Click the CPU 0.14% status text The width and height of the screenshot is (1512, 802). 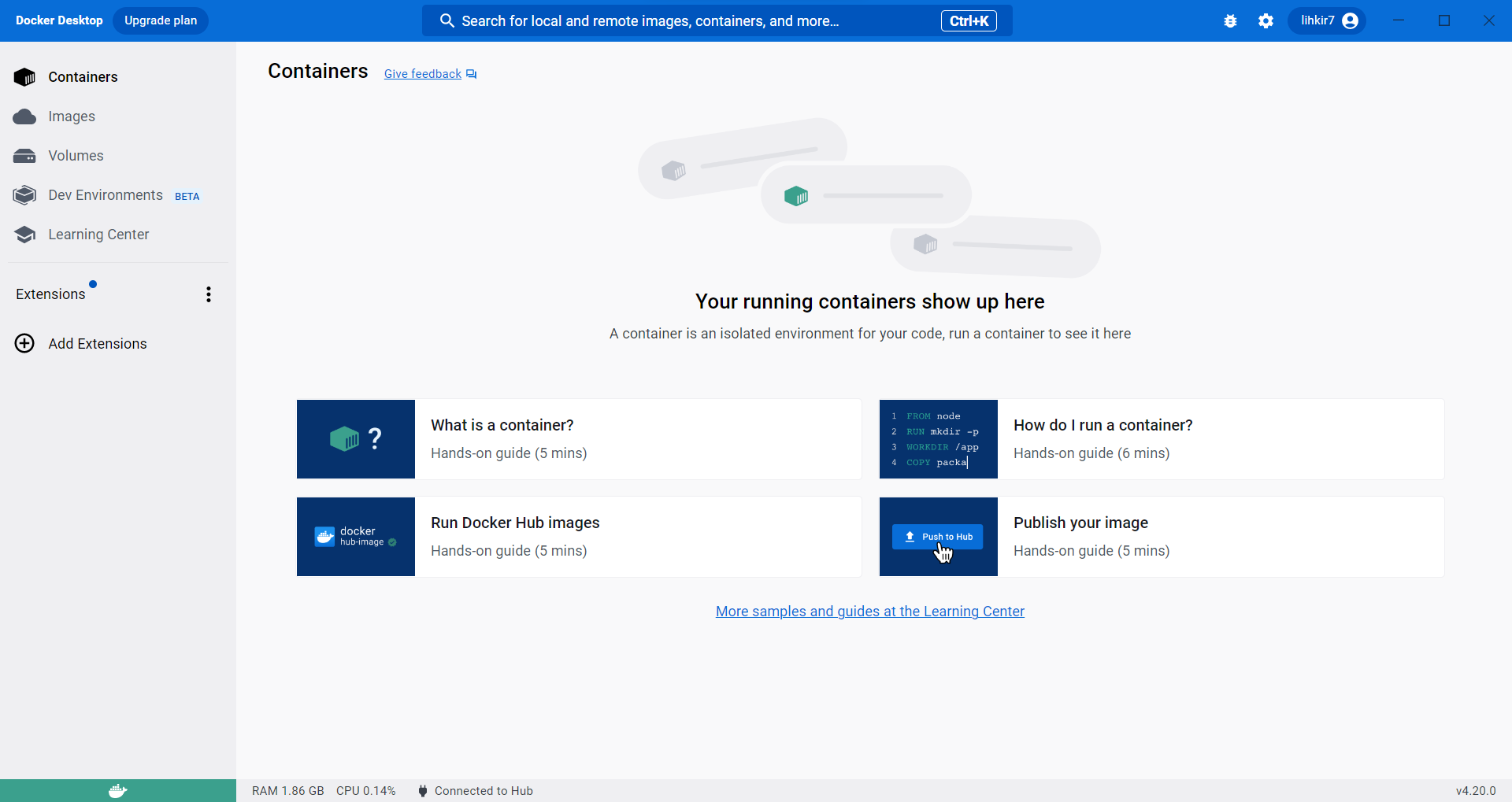[365, 791]
